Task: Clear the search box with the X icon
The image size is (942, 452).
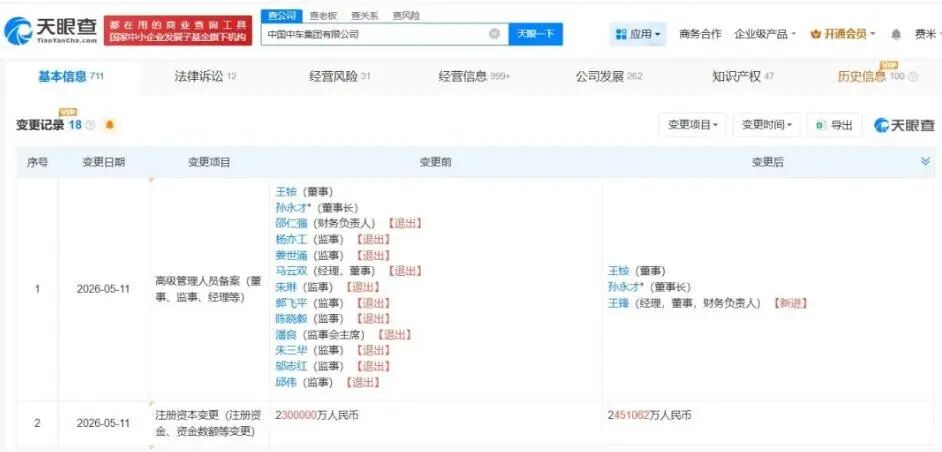Action: point(494,34)
